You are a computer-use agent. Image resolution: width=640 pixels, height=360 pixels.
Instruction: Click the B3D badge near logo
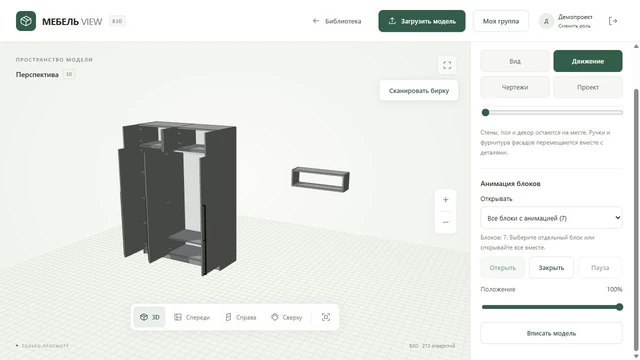[117, 21]
